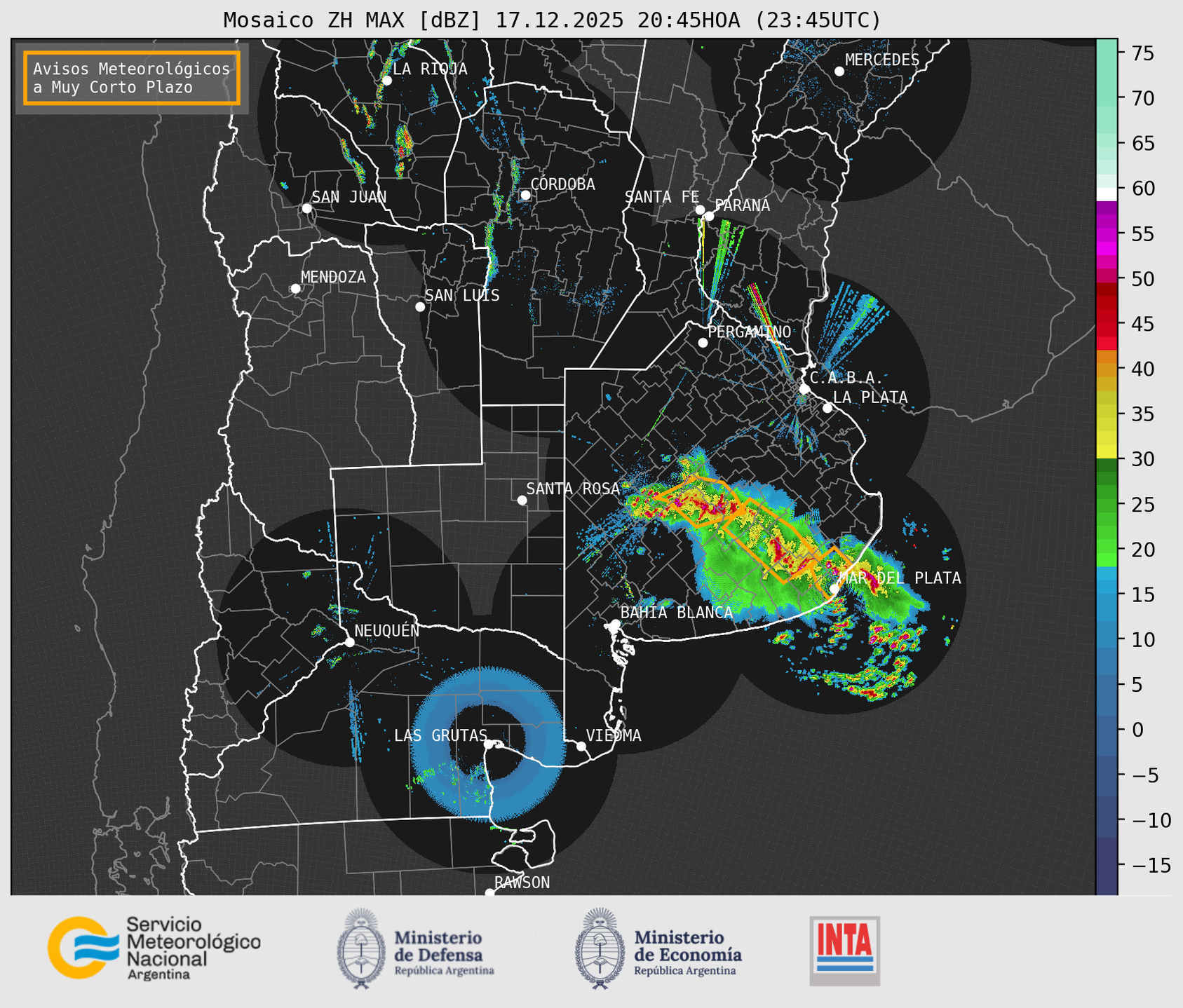
Task: Click the Servicio Meteorológico Nacional logo
Action: click(x=154, y=948)
